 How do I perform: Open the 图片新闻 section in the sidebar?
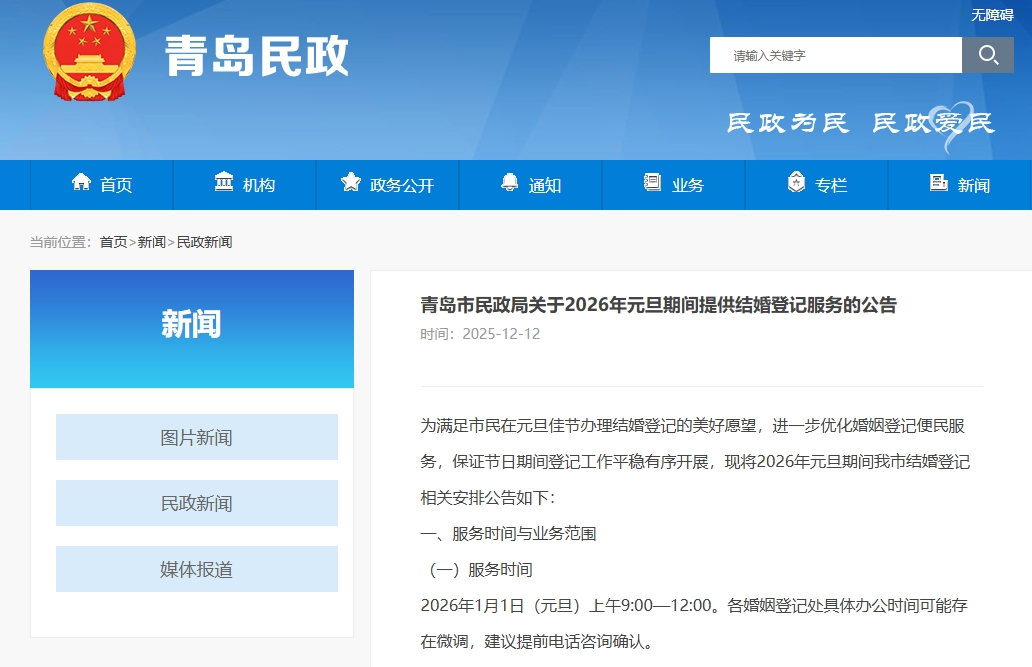(196, 437)
